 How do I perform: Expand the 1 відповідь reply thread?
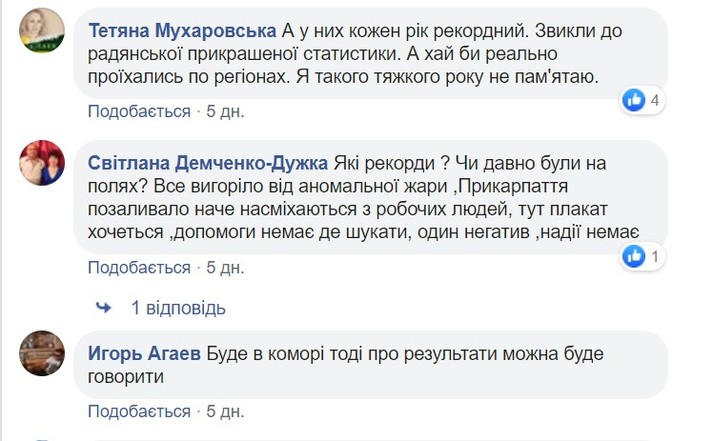178,307
